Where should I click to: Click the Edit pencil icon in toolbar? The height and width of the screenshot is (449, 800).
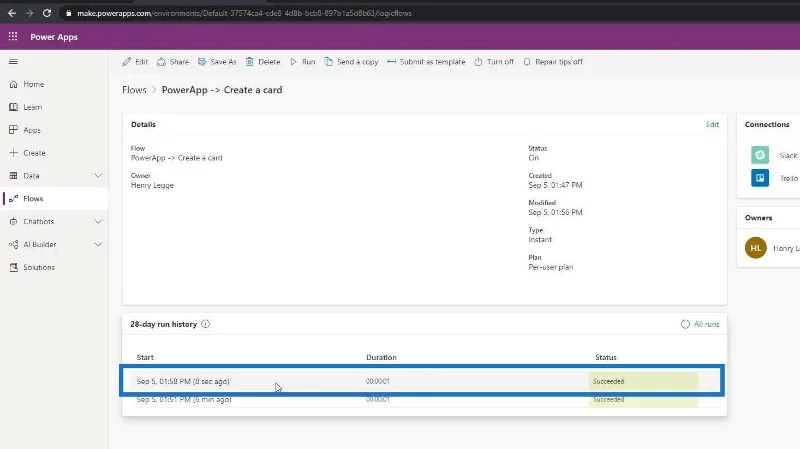pyautogui.click(x=127, y=62)
